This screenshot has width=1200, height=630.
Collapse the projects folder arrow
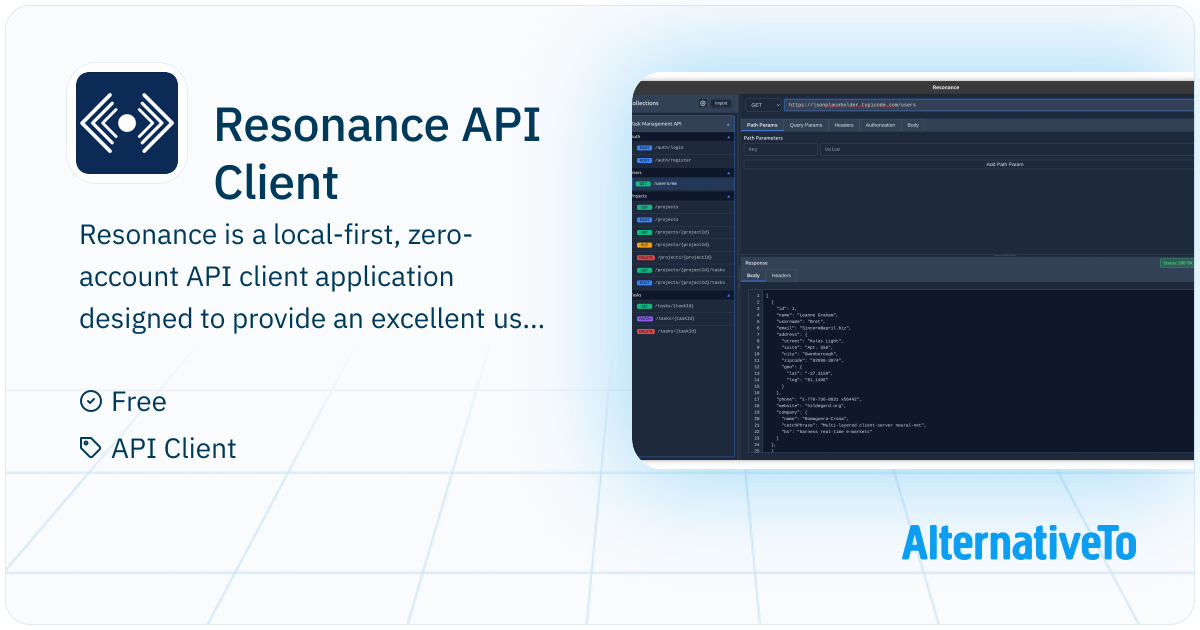(728, 197)
